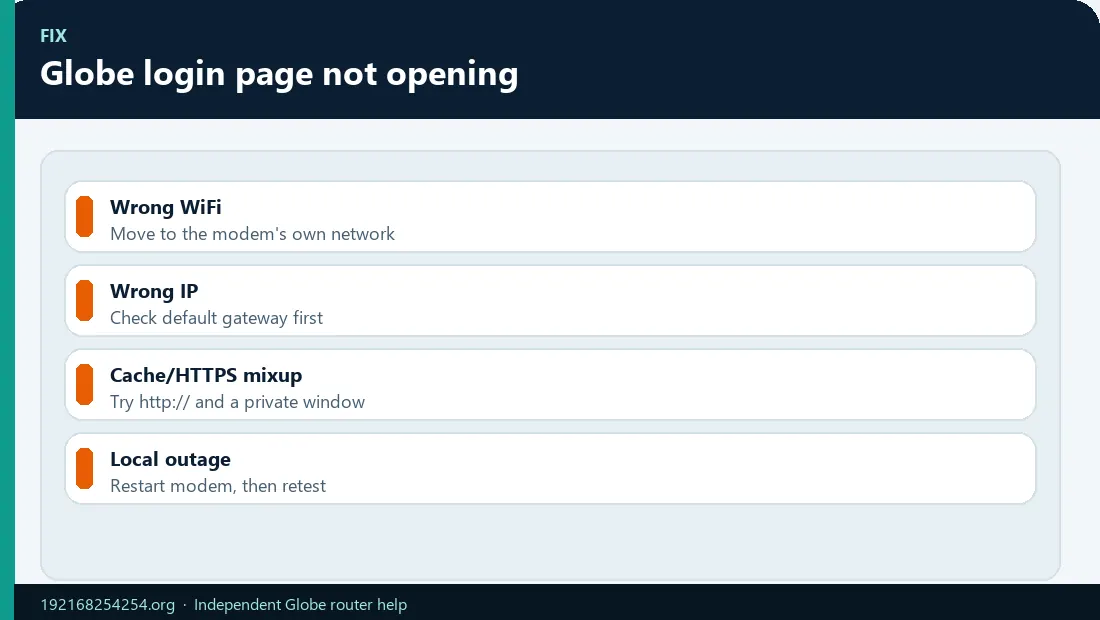Open the 192168254254.org footer link
This screenshot has width=1100, height=620.
[107, 605]
